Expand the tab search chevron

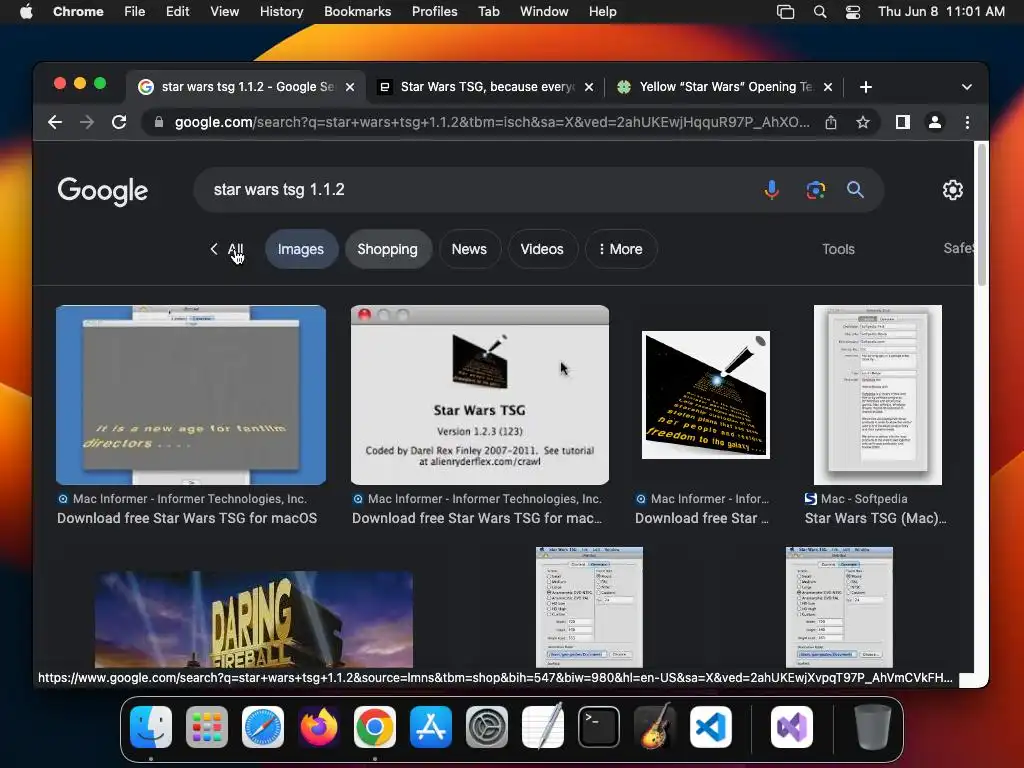pos(967,87)
